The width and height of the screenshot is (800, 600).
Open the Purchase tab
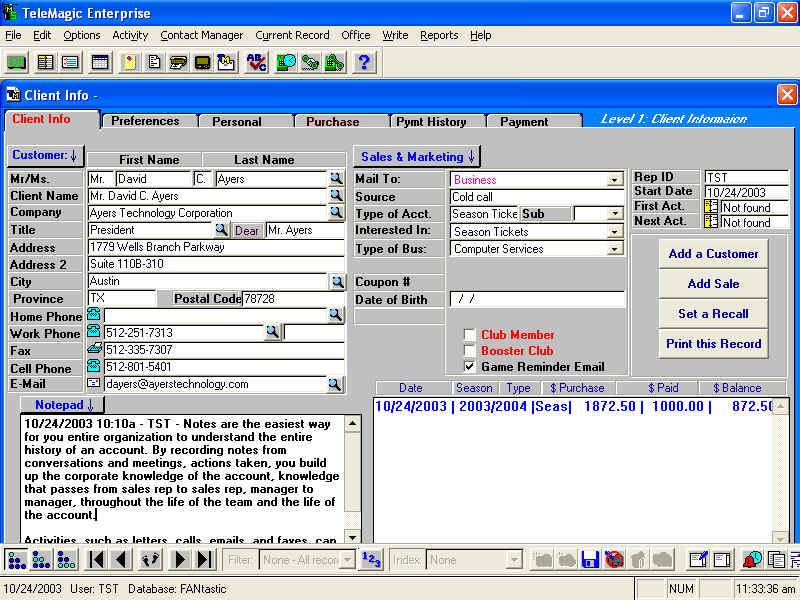[x=333, y=121]
